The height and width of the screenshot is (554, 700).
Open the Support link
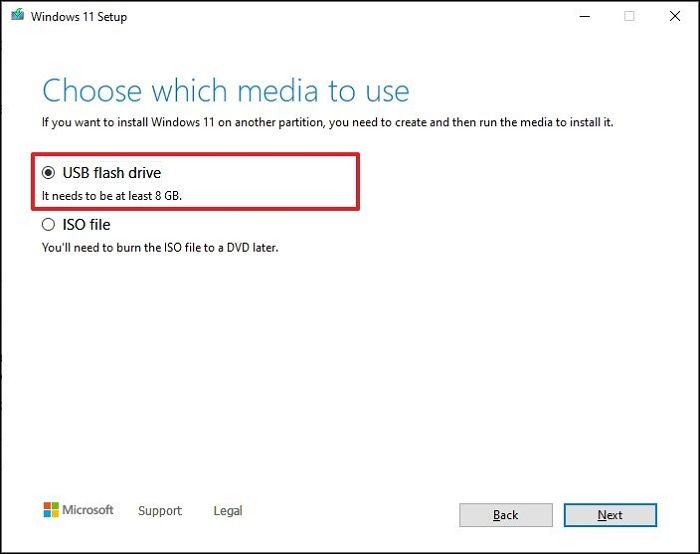tap(160, 511)
